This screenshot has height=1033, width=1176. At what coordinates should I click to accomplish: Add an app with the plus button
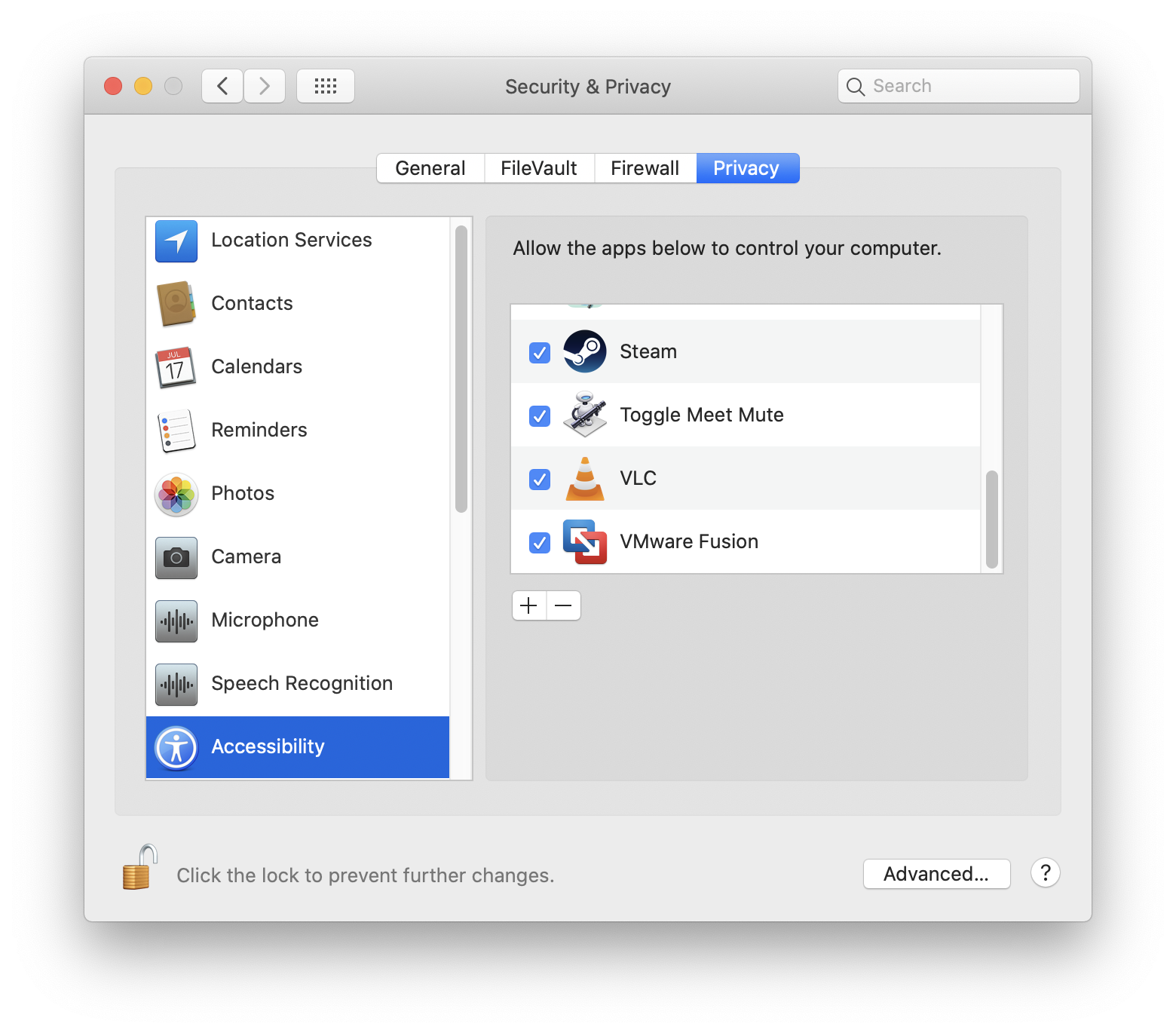click(x=529, y=605)
